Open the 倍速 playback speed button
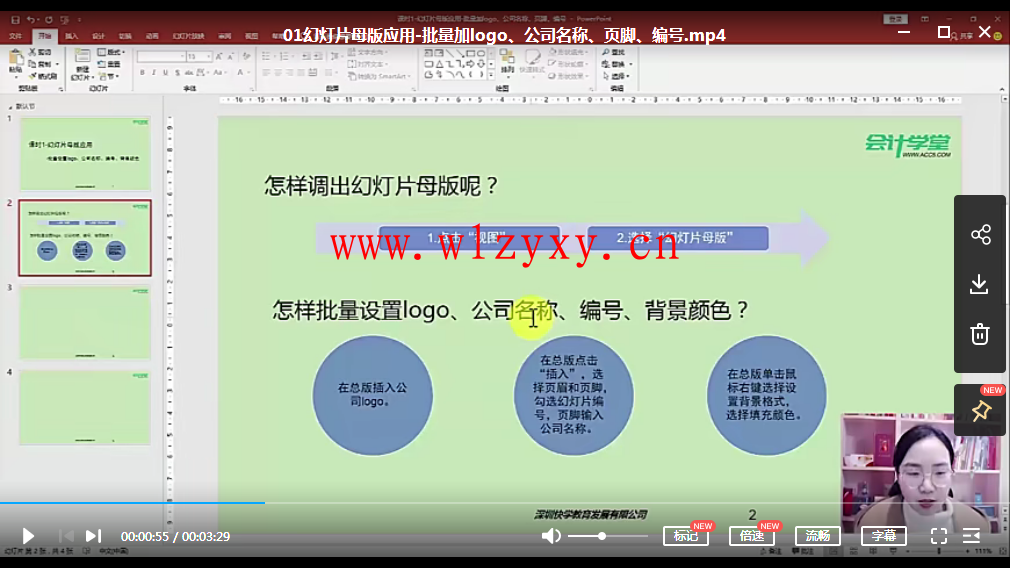The height and width of the screenshot is (568, 1010). point(752,536)
